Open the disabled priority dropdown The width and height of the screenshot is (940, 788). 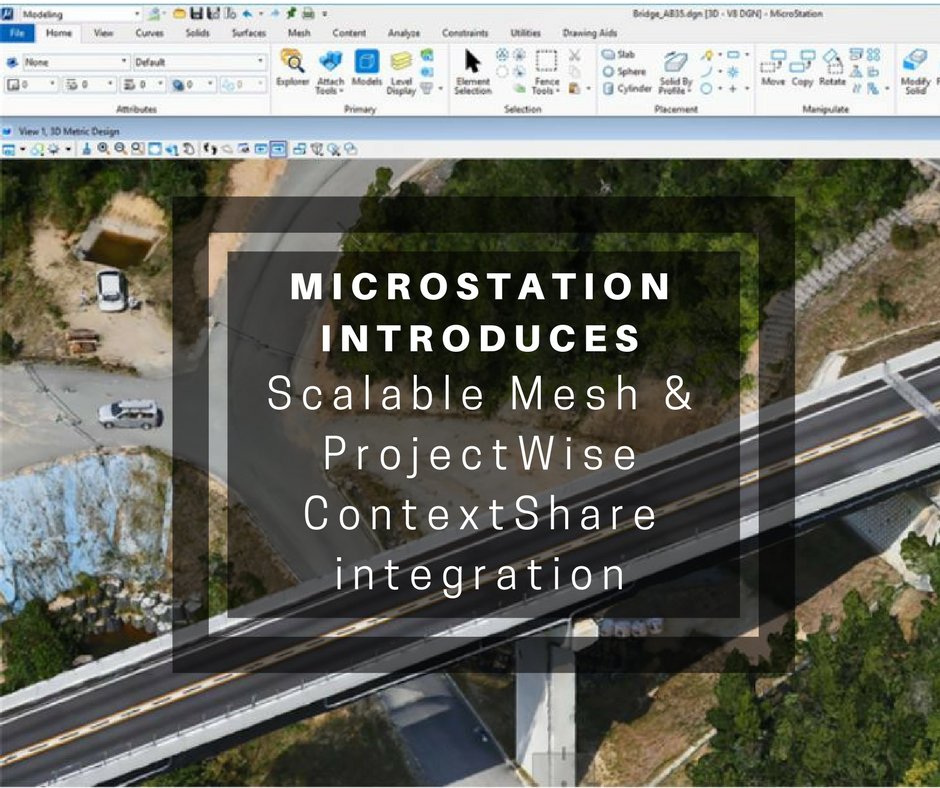coord(243,85)
